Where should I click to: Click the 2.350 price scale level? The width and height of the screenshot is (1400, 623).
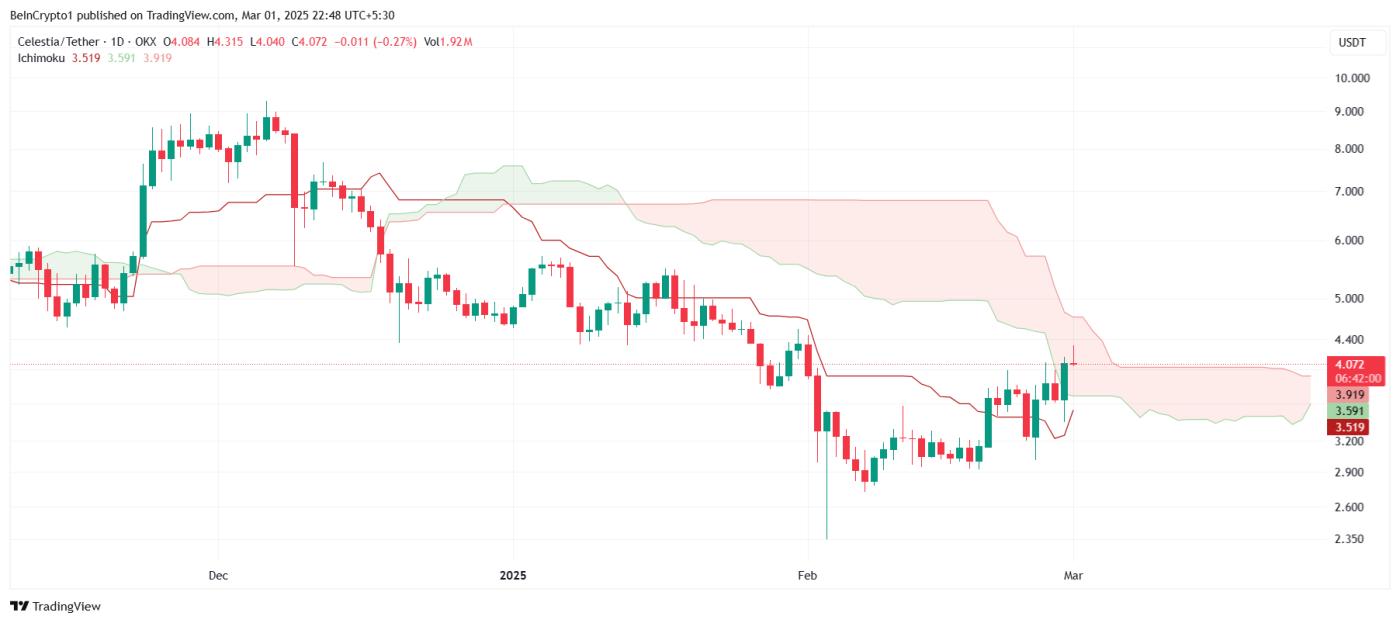tap(1352, 539)
